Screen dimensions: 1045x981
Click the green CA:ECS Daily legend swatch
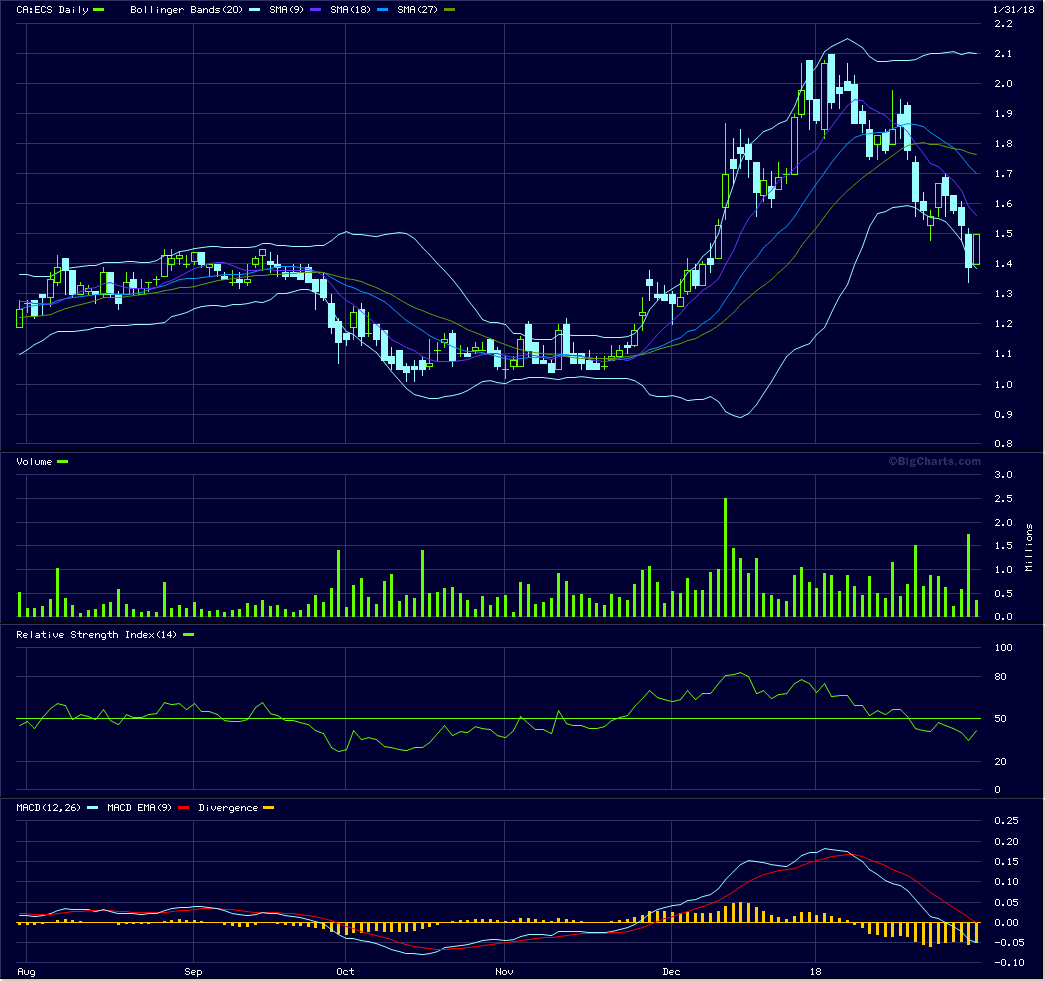click(98, 10)
